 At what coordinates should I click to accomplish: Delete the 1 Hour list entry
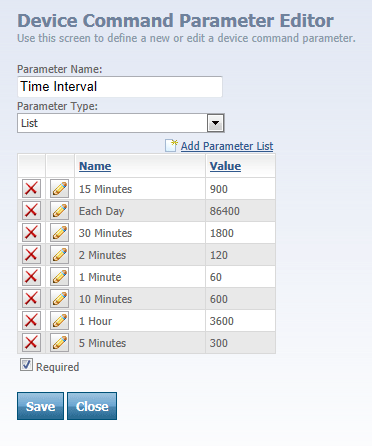pos(31,321)
